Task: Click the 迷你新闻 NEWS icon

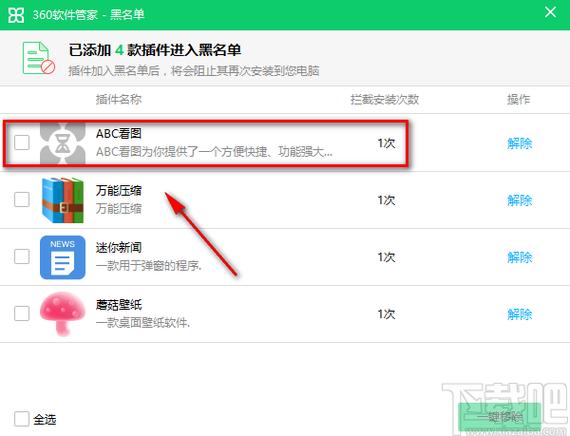Action: coord(63,257)
